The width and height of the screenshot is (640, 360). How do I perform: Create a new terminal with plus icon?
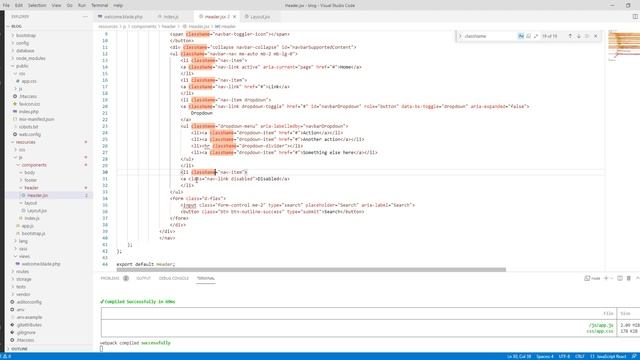[x=606, y=278]
